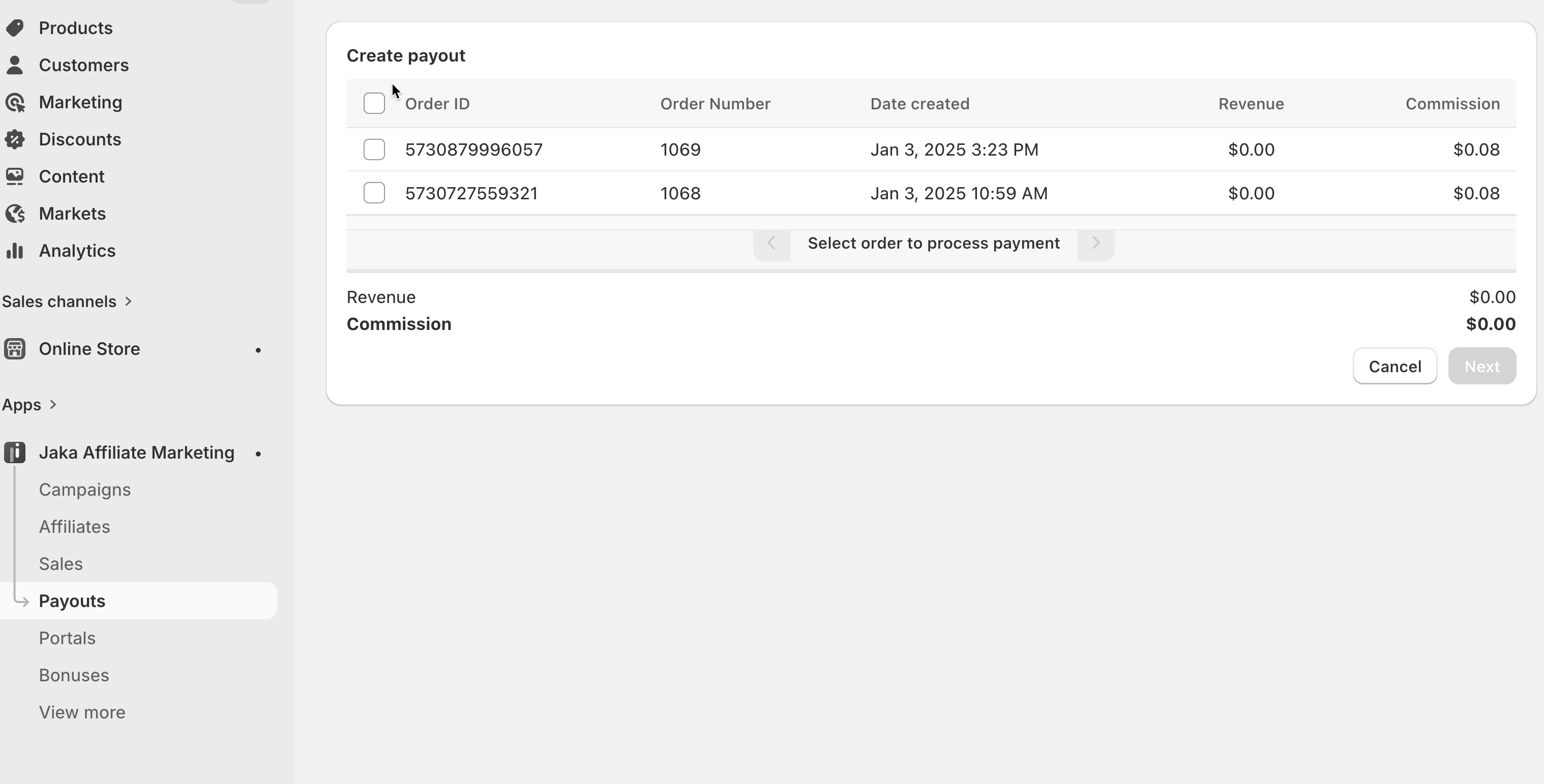The image size is (1544, 784).
Task: Click the Marketing target icon
Action: coord(15,103)
